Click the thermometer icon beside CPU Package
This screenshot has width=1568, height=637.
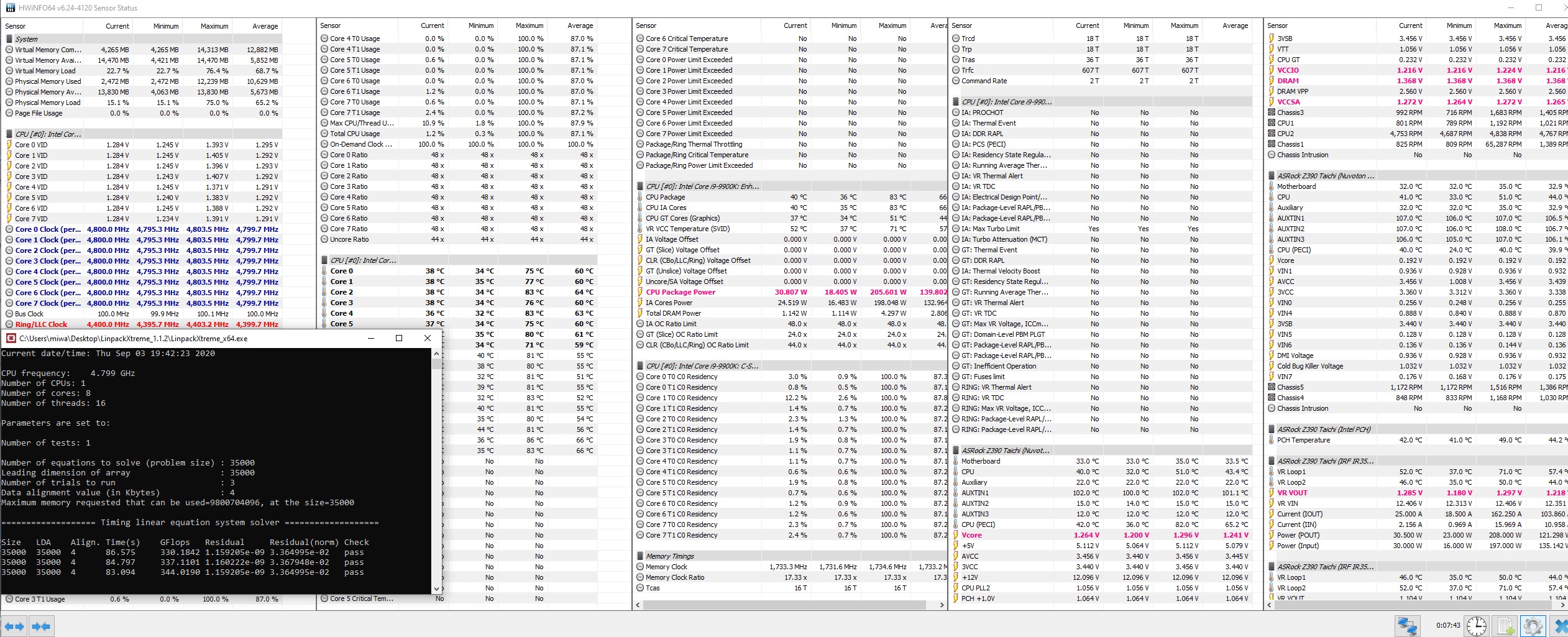pyautogui.click(x=640, y=197)
